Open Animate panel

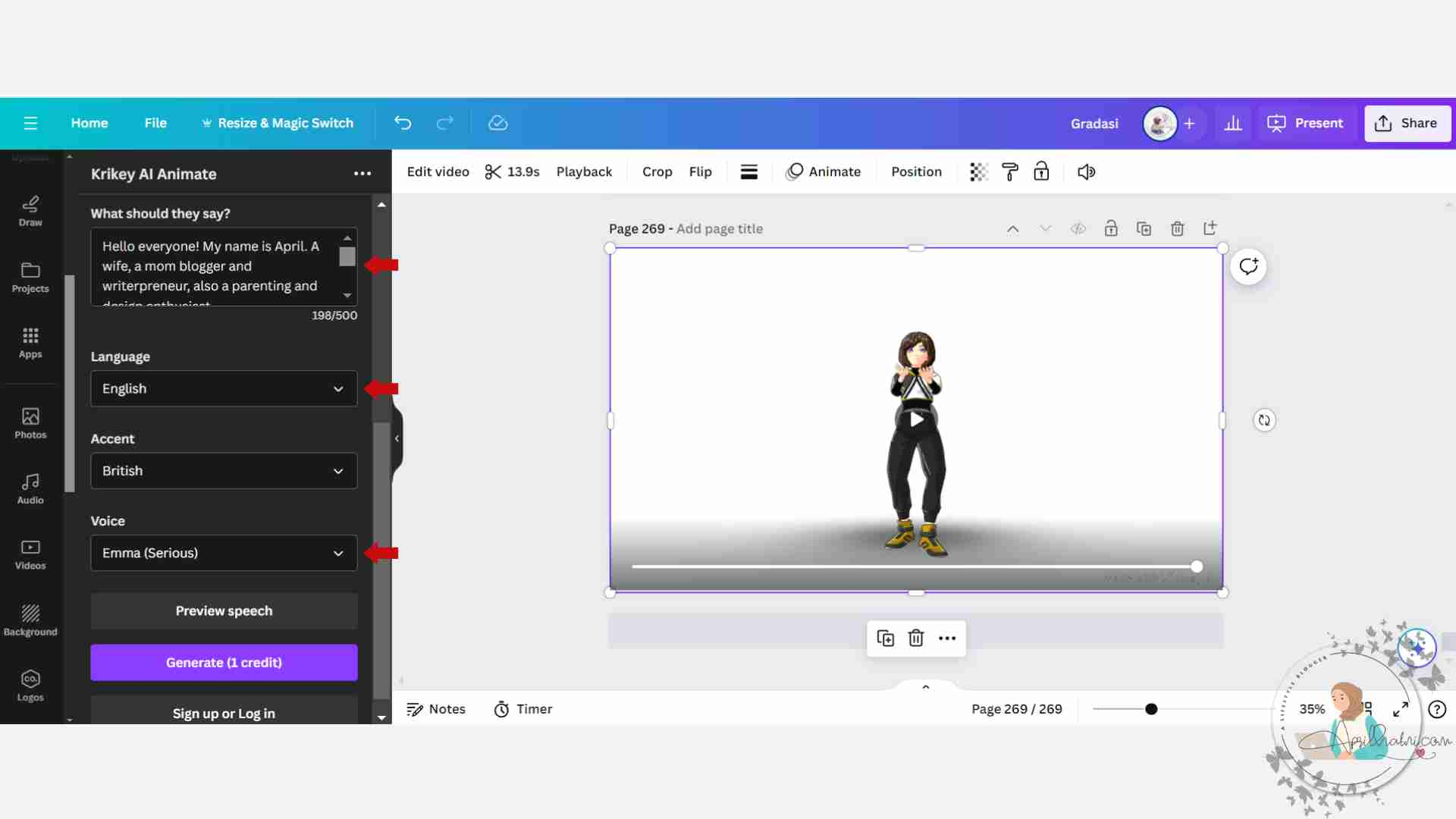[x=824, y=171]
